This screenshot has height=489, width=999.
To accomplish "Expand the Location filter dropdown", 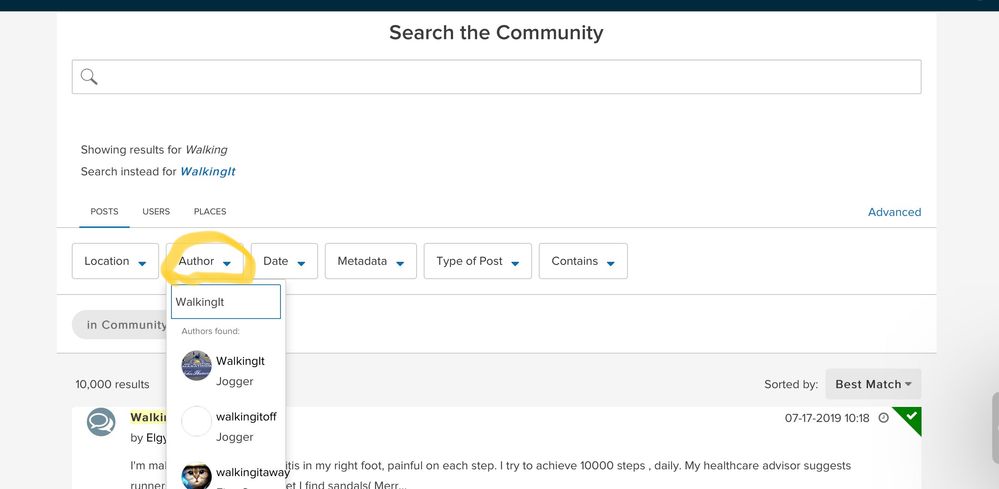I will (115, 261).
